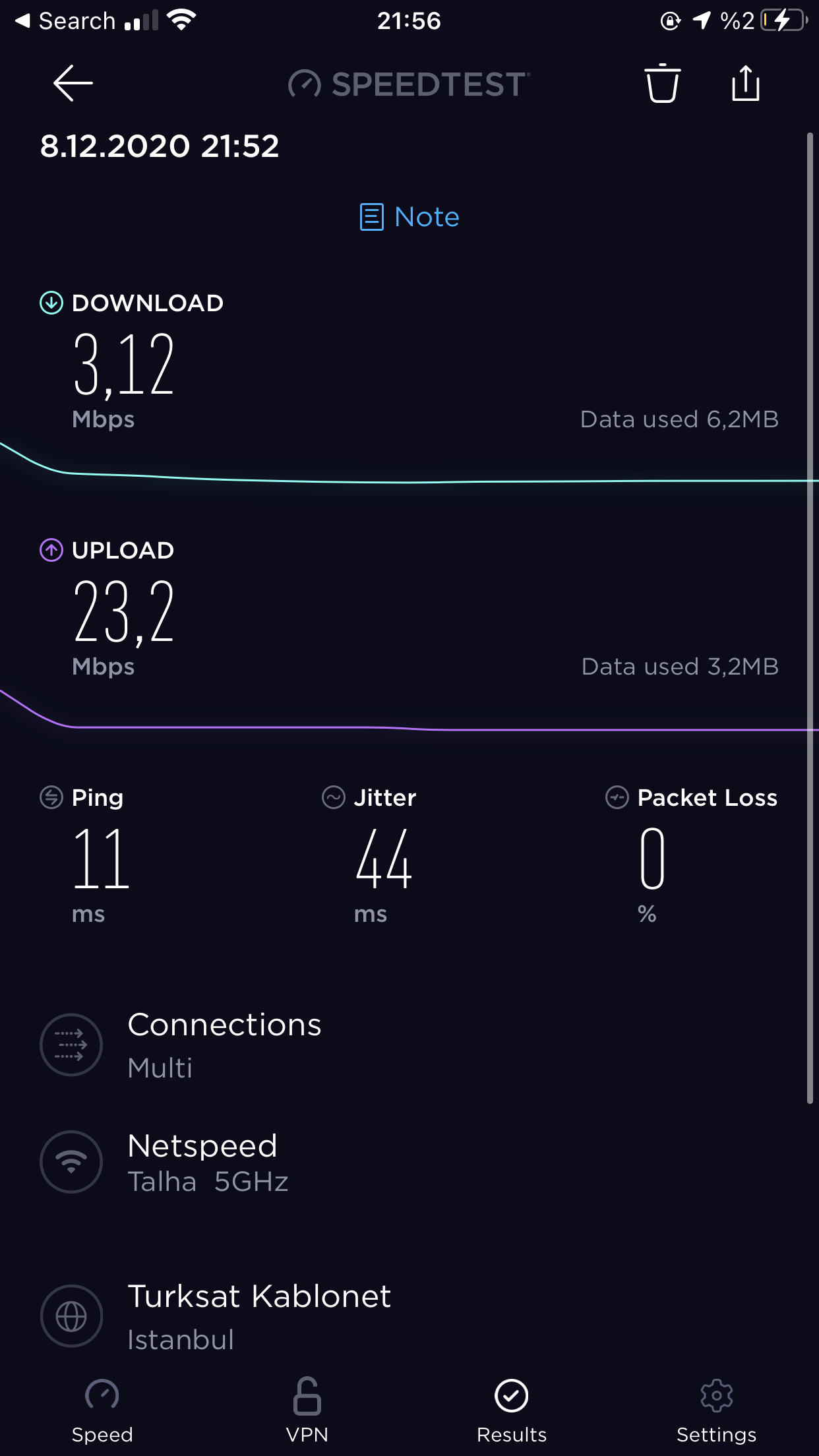Tap the Connections multi-arrow icon

[71, 1045]
